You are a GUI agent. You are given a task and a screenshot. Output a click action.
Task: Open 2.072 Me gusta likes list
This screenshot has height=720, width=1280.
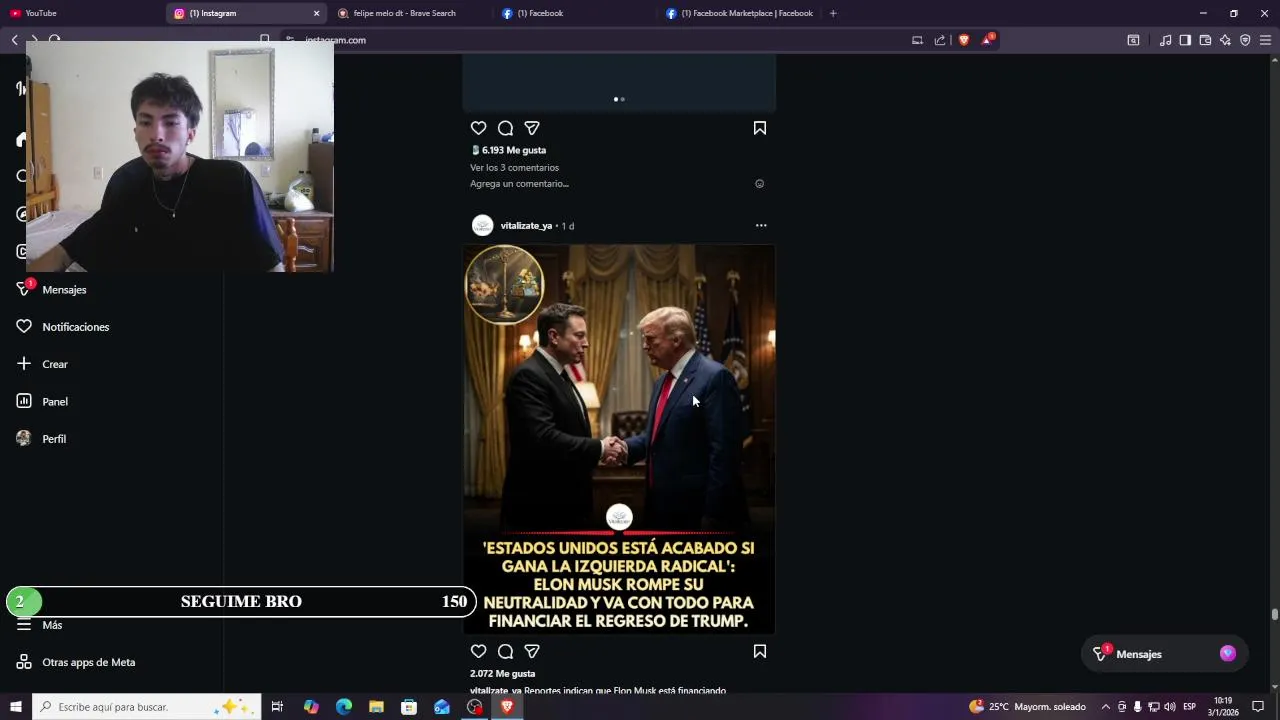coord(502,674)
